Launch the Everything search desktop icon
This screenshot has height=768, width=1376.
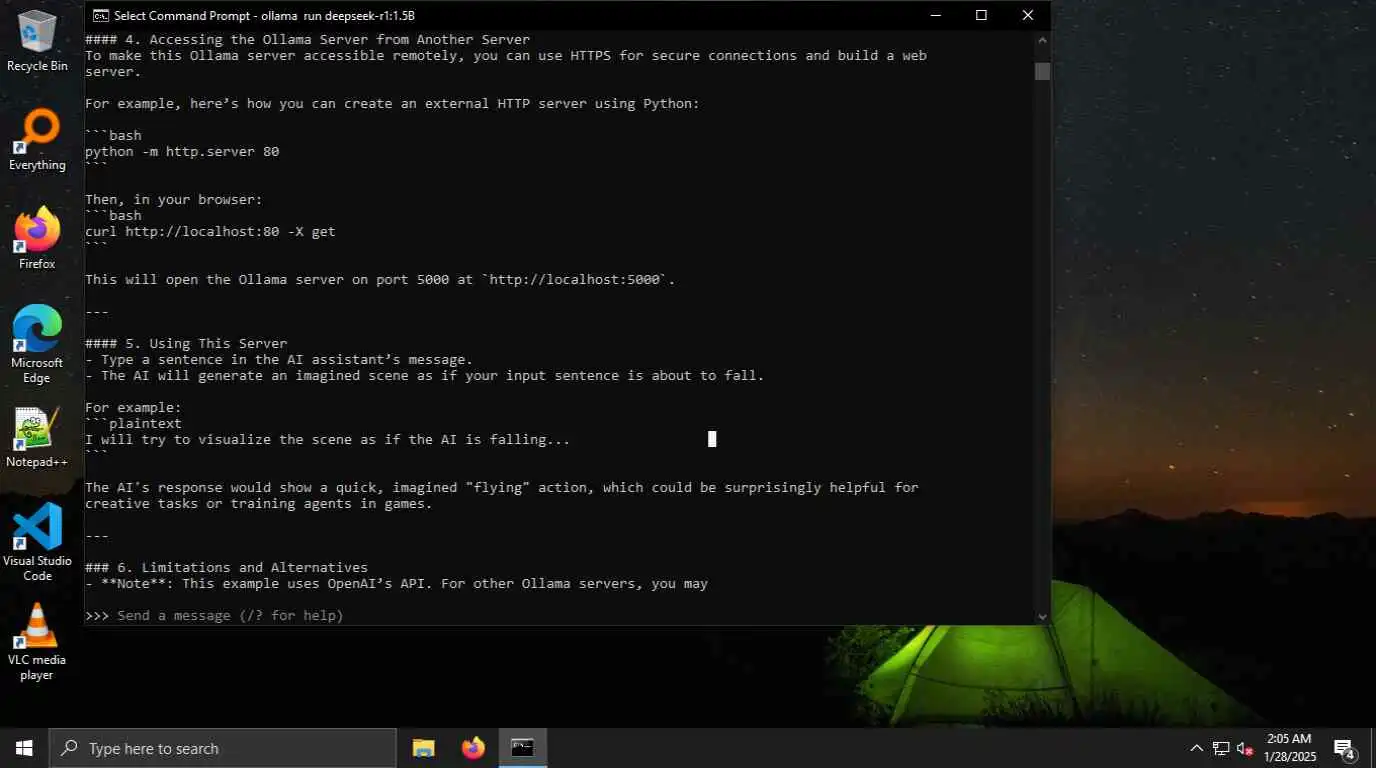(37, 140)
